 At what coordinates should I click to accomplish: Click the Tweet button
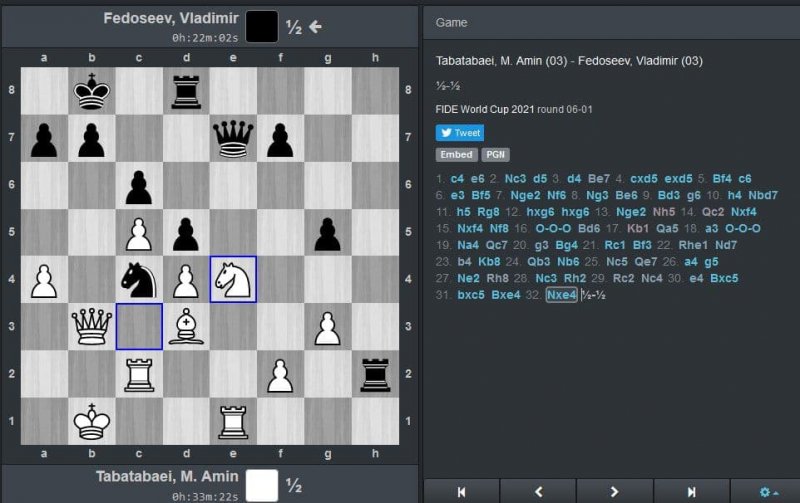coord(460,133)
